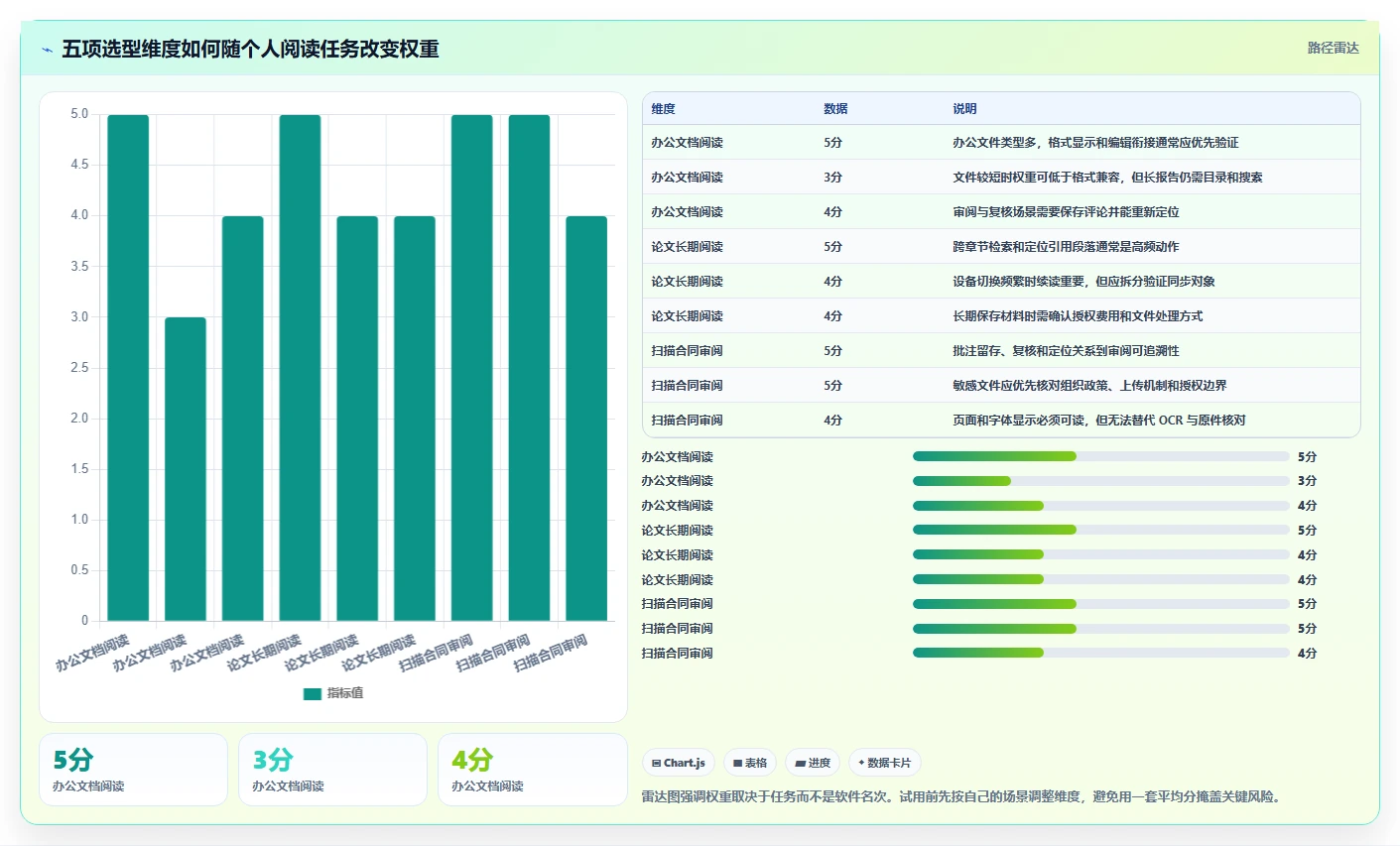
Task: Select the row about 文件较短时权重可低于格式兼容
Action: pos(1001,178)
